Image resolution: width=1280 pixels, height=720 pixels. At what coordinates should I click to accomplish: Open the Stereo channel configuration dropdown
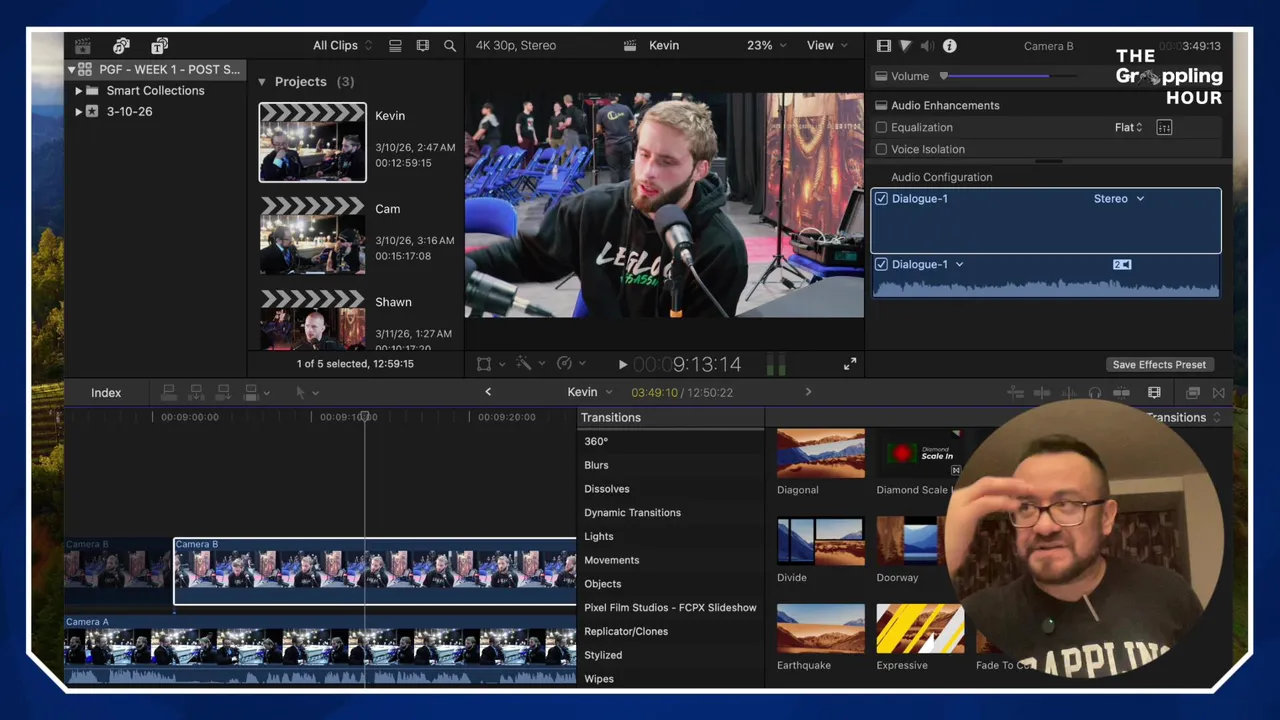1119,199
